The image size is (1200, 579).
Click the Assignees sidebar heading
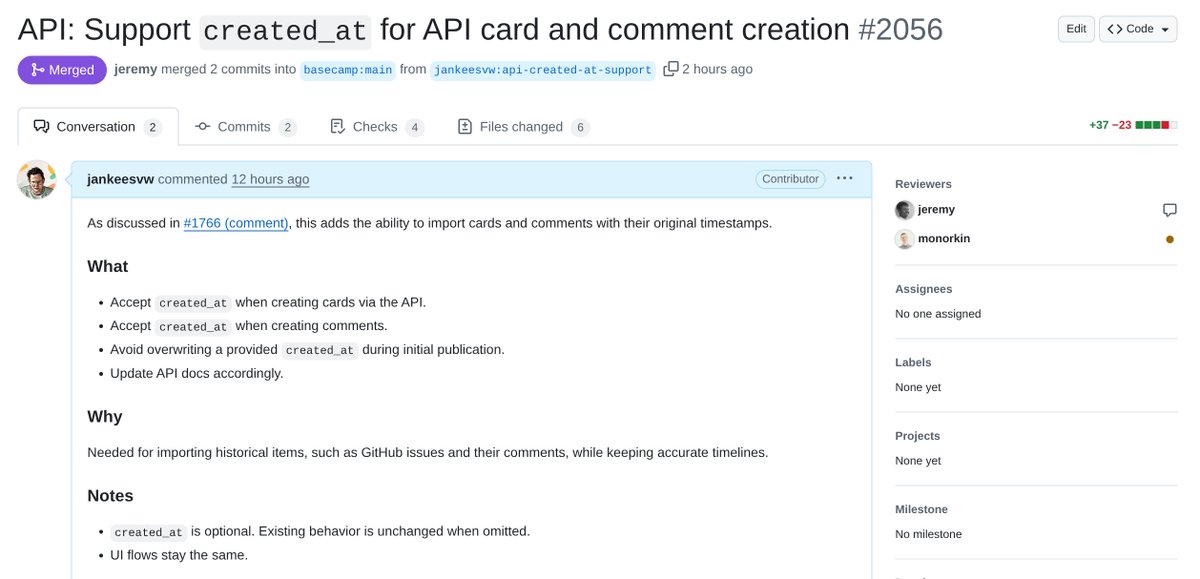point(923,289)
